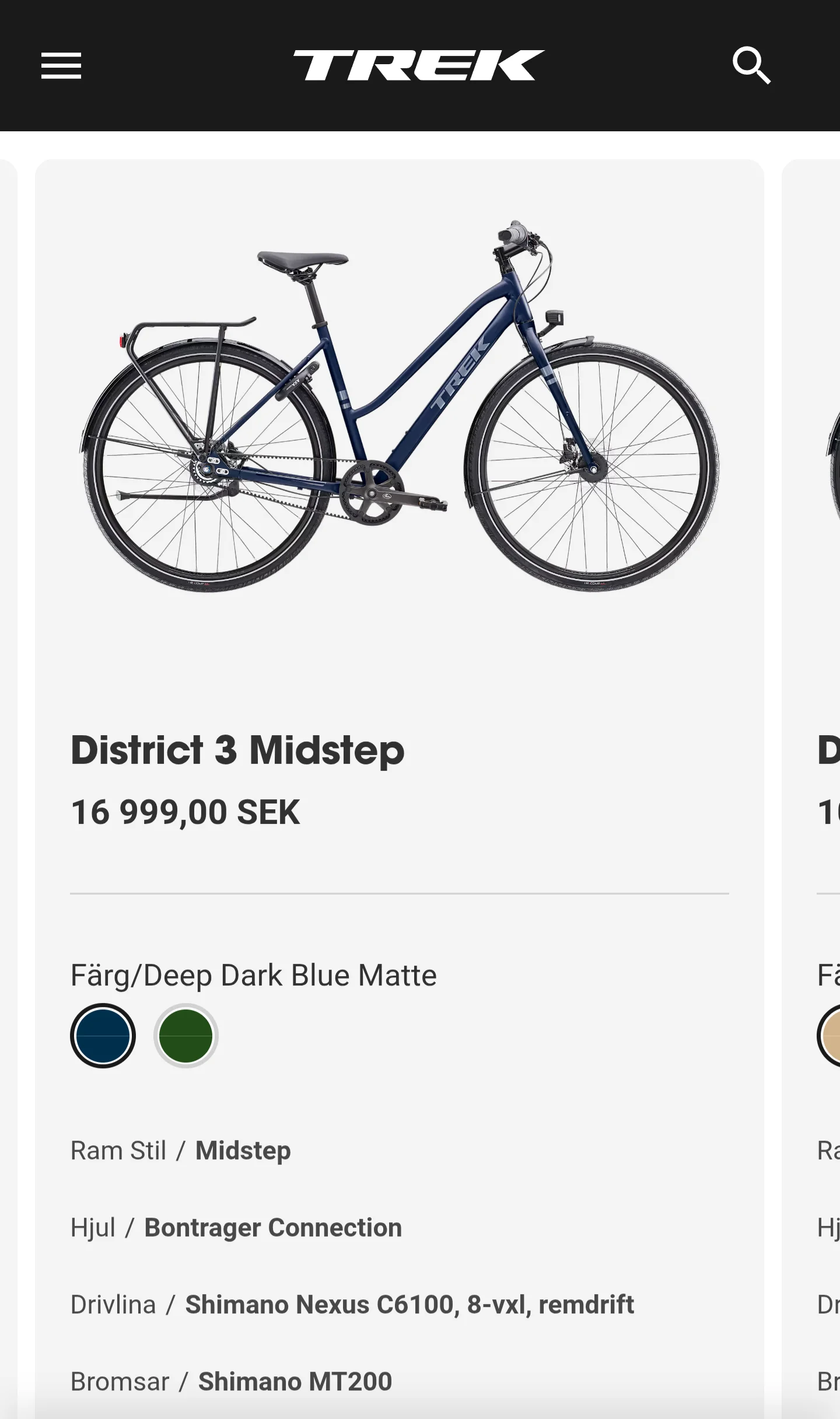The height and width of the screenshot is (1419, 840).
Task: Select the Midstep frame style spec
Action: (x=242, y=1151)
